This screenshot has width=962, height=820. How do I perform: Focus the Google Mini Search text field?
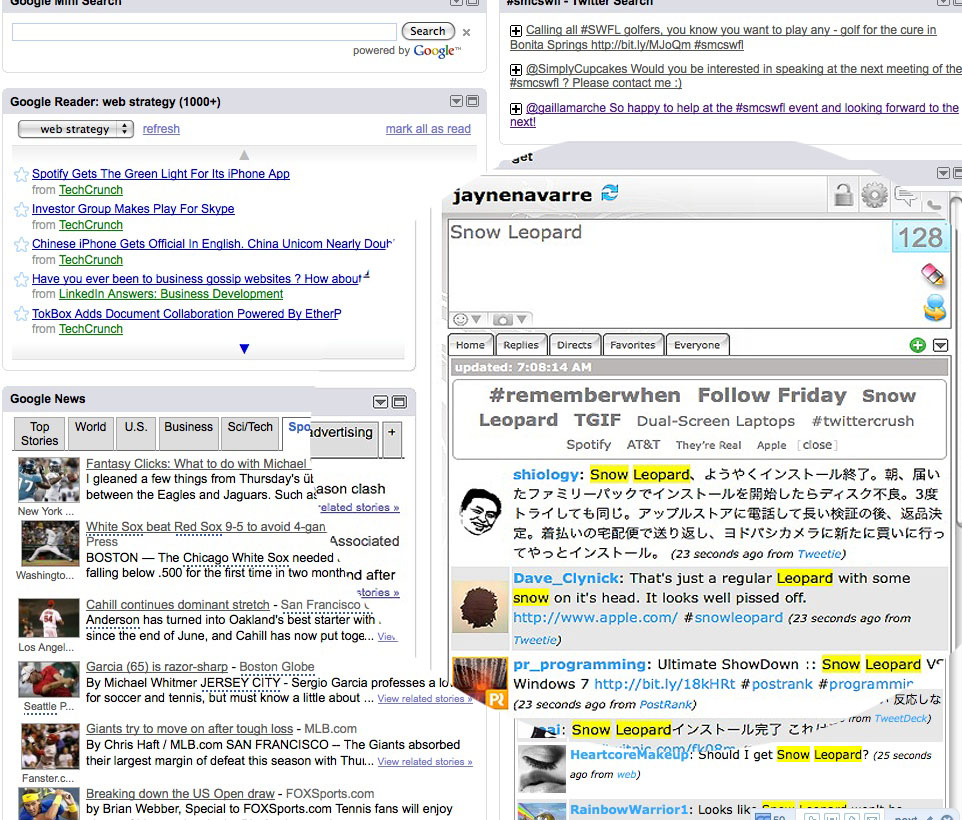(x=204, y=32)
